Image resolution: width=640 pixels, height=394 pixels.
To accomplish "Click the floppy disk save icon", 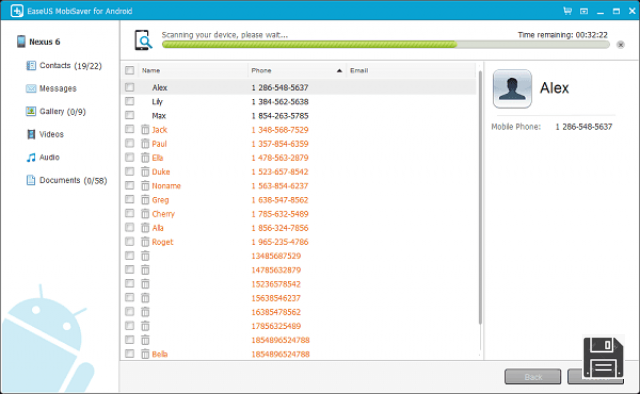I will 603,358.
